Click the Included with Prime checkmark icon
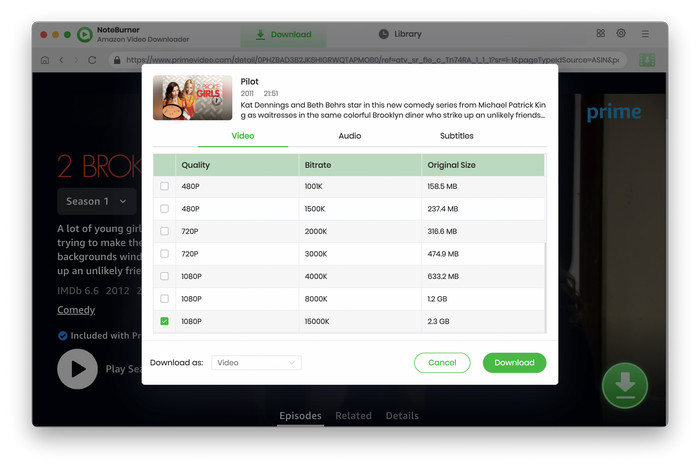 [62, 336]
